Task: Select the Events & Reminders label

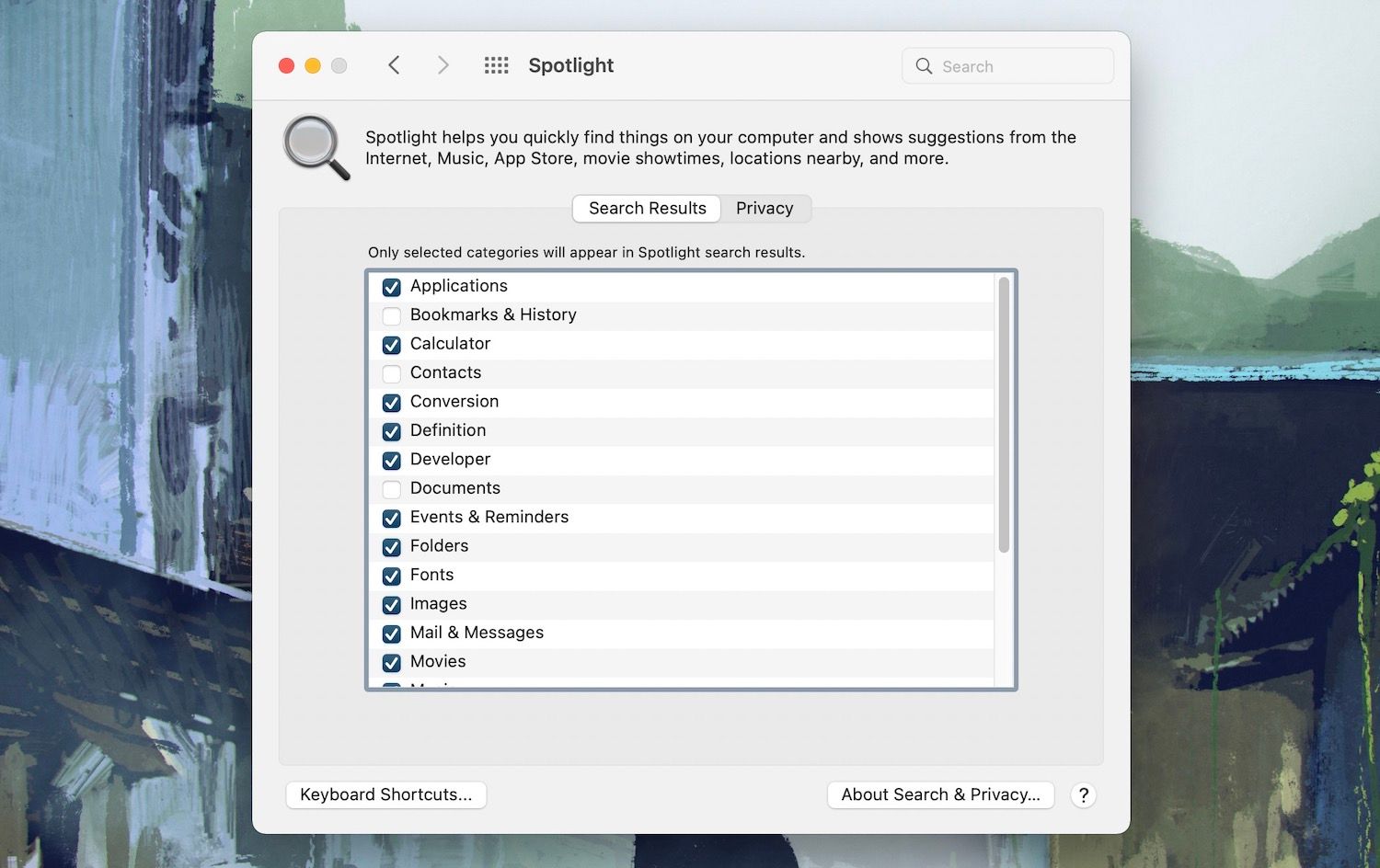Action: pyautogui.click(x=489, y=517)
